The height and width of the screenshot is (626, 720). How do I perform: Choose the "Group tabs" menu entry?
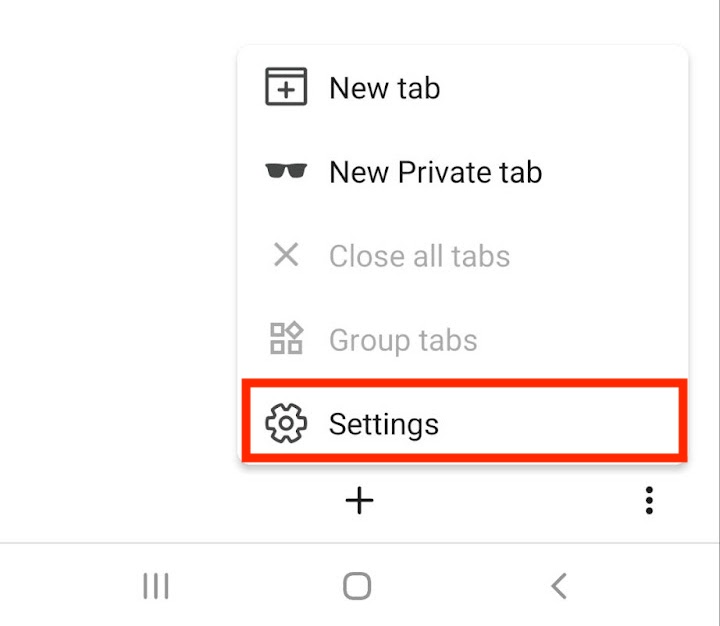tap(463, 339)
